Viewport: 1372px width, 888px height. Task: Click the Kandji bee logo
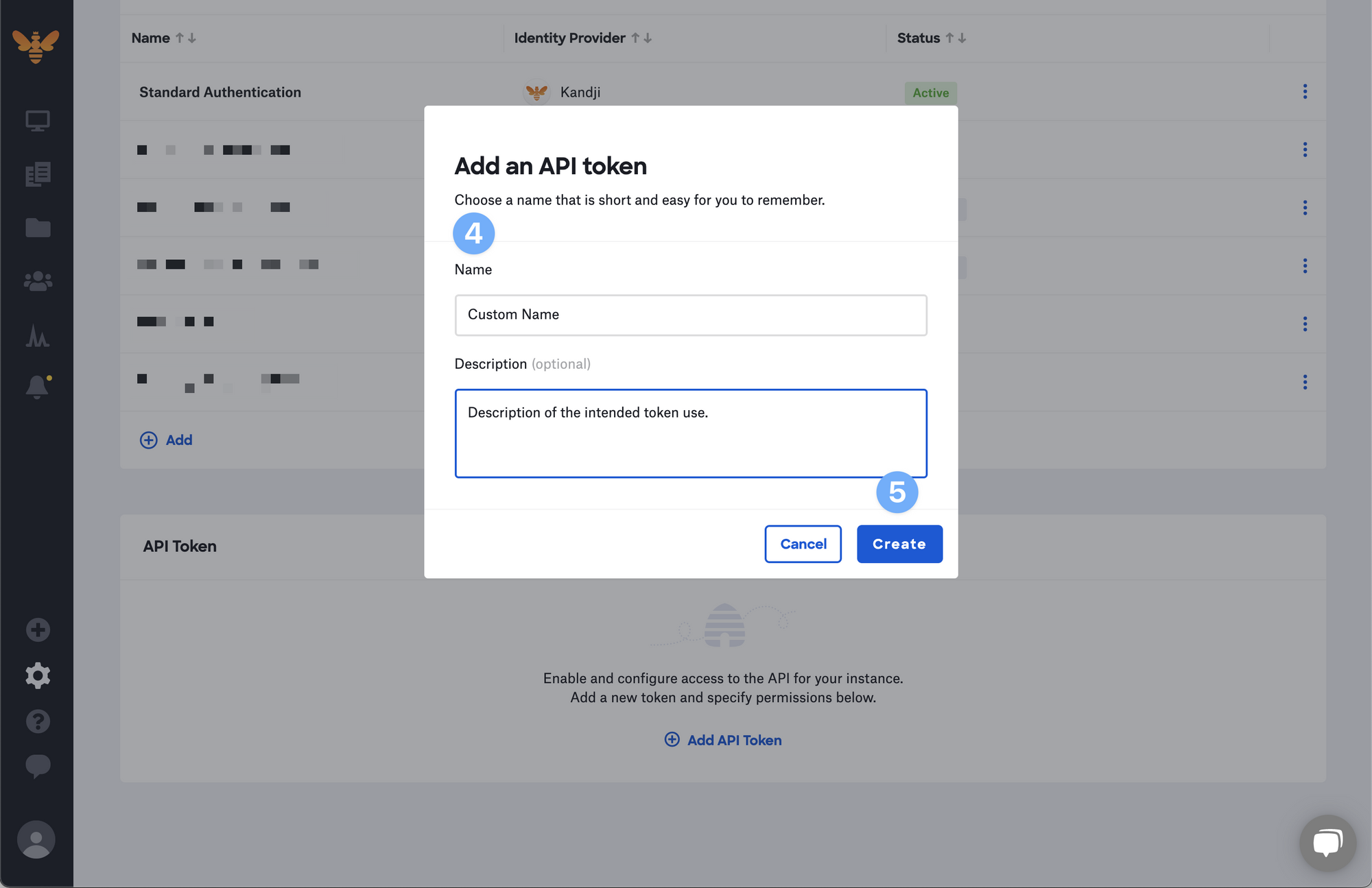coord(36,46)
